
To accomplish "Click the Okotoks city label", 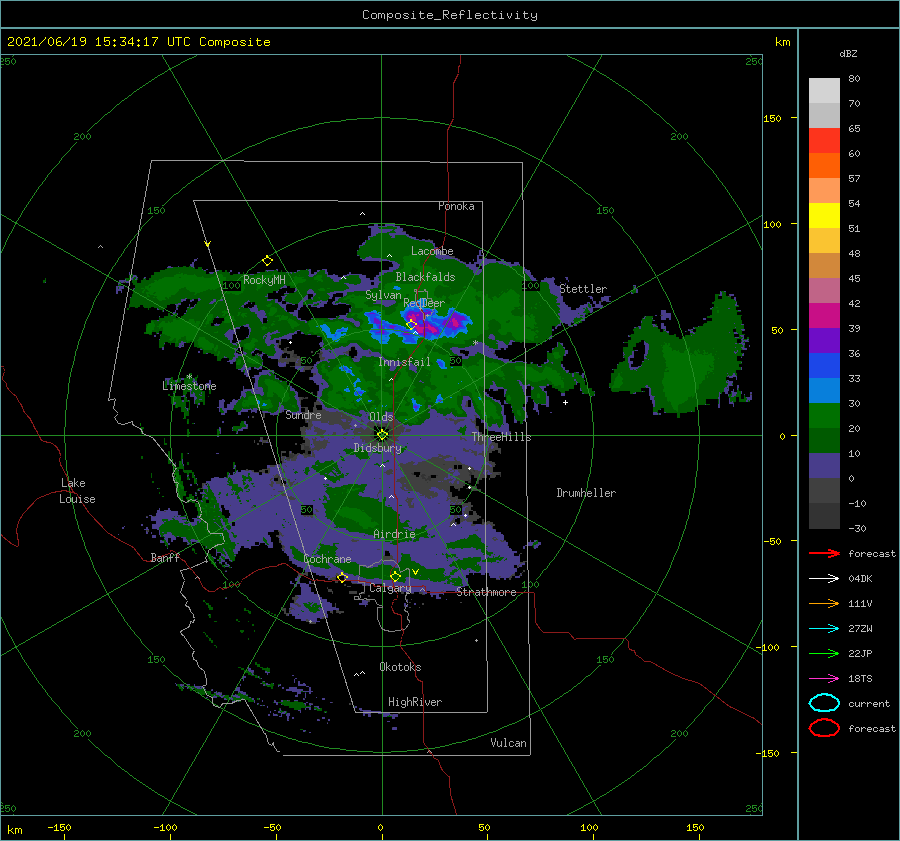I will click(x=401, y=666).
